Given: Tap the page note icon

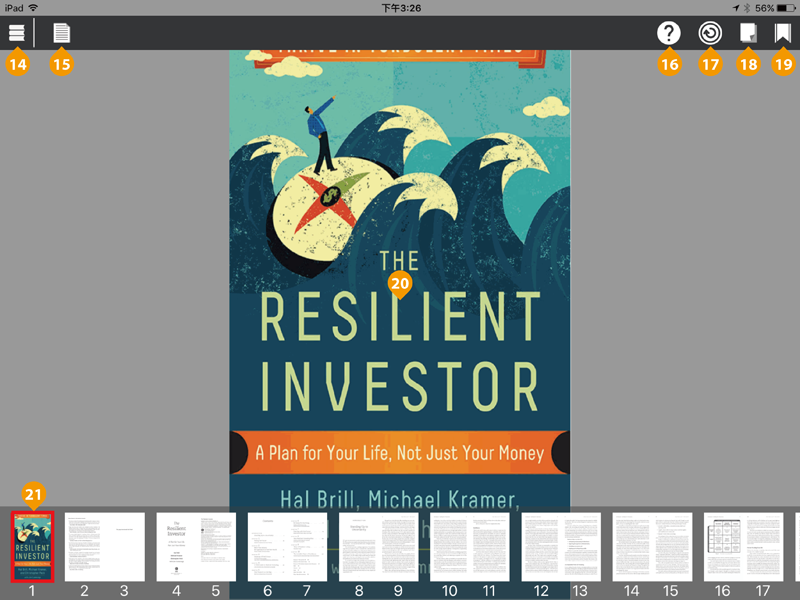Looking at the screenshot, I should [x=748, y=33].
